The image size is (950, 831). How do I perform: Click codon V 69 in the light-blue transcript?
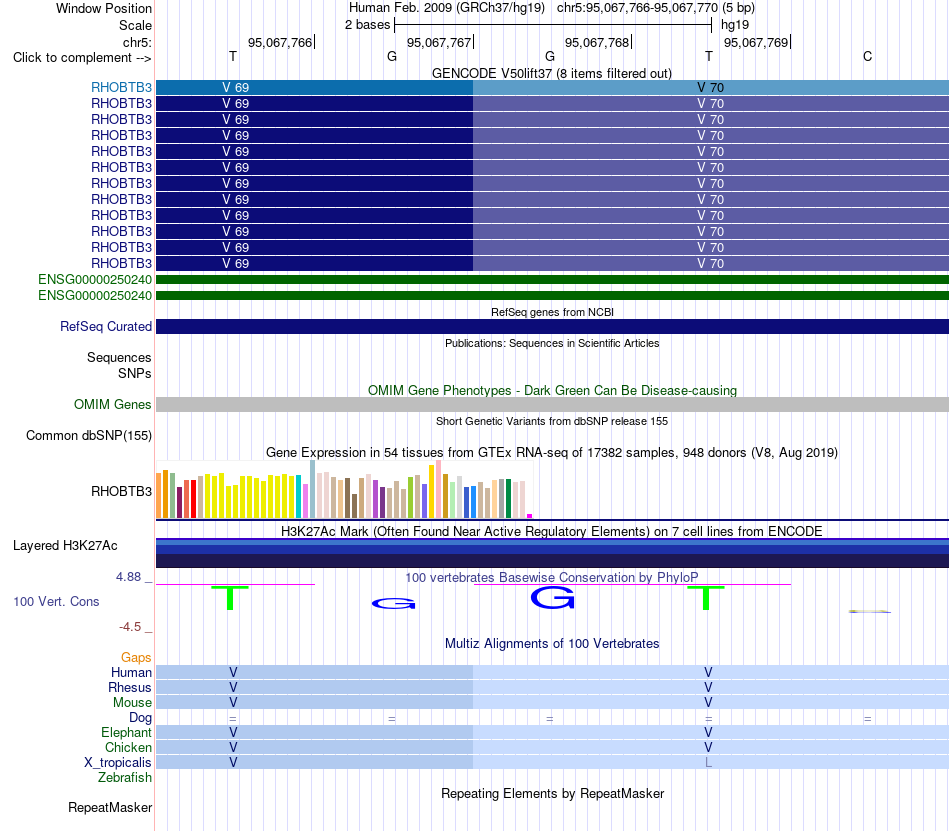point(235,87)
